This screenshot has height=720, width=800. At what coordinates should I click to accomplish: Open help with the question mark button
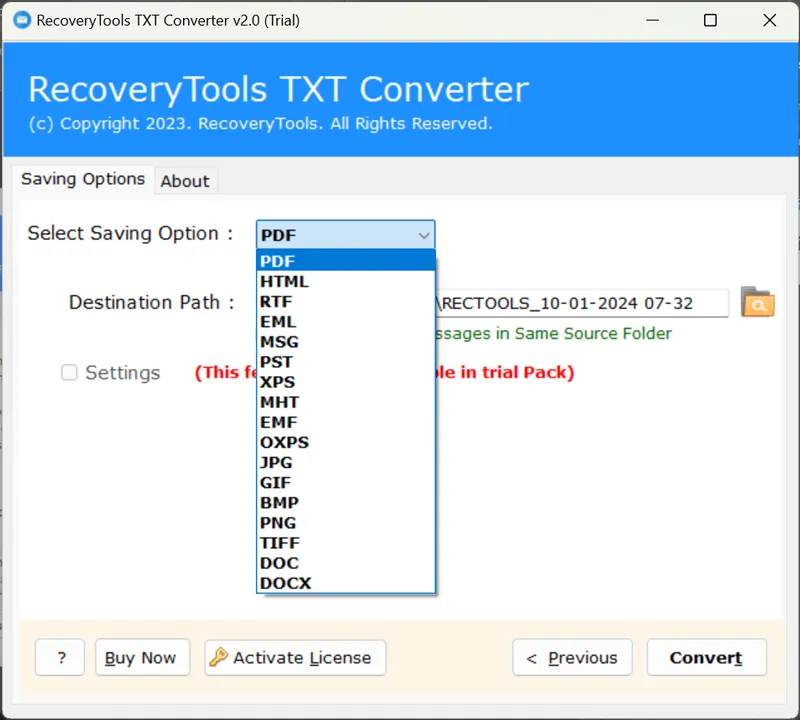point(60,657)
